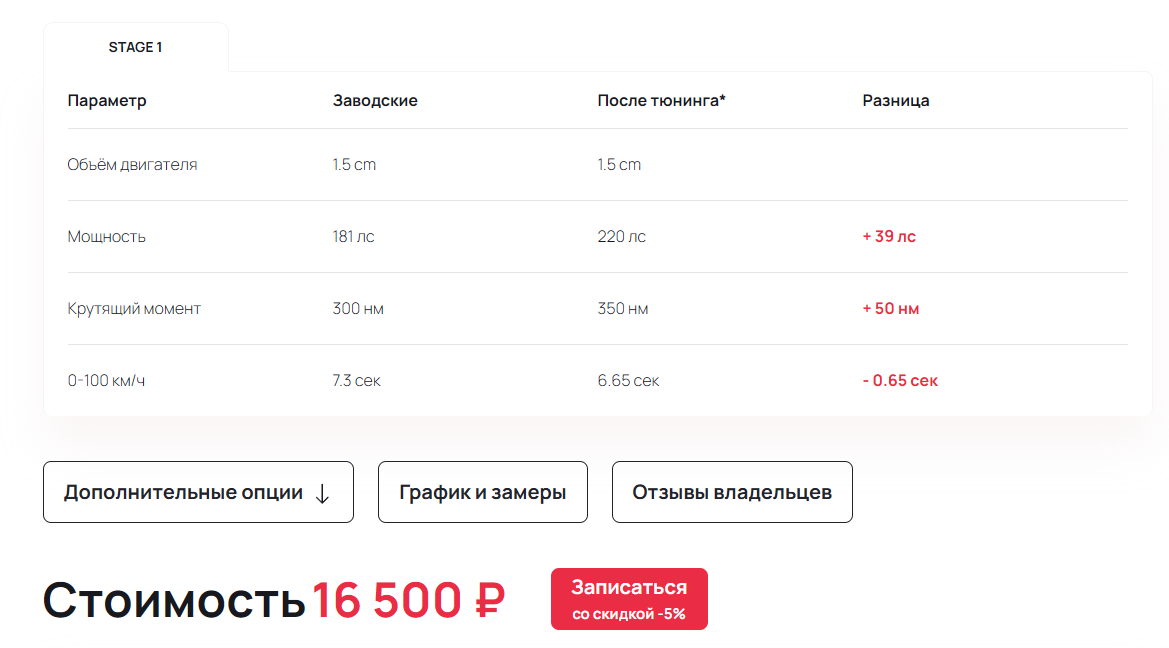This screenshot has height=648, width=1169.
Task: Click the + 50 нм difference value
Action: click(x=890, y=309)
